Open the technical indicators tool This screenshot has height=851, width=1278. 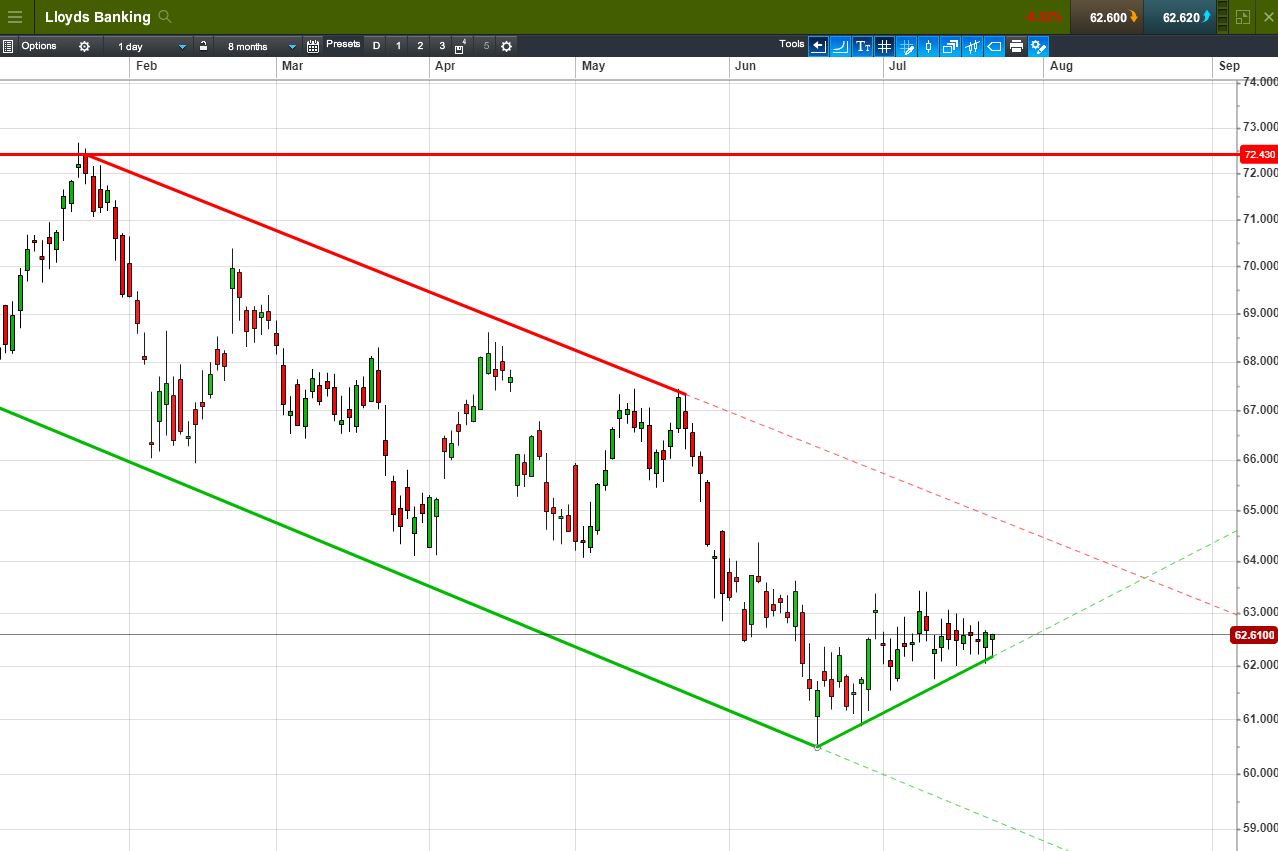coord(972,46)
